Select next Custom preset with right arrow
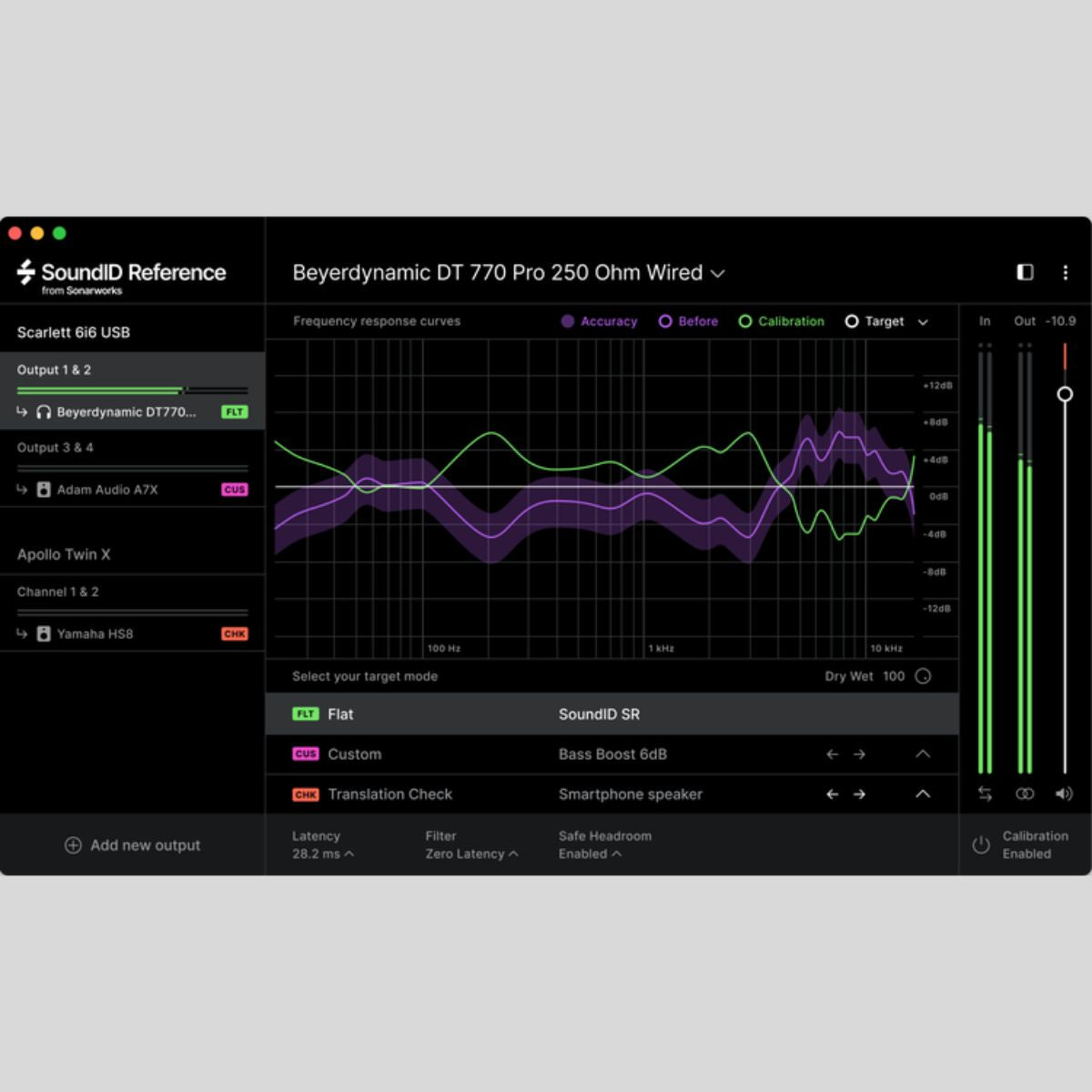Screen dimensions: 1092x1092 click(x=859, y=754)
